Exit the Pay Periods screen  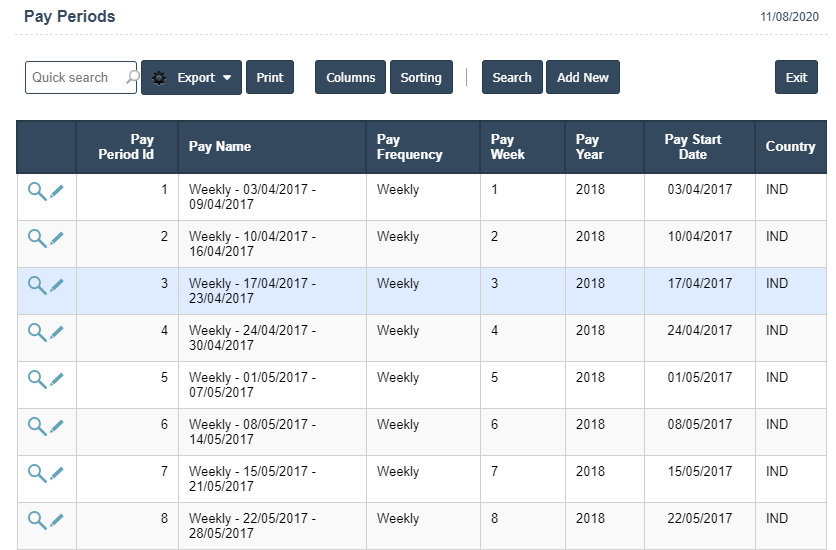pos(796,78)
